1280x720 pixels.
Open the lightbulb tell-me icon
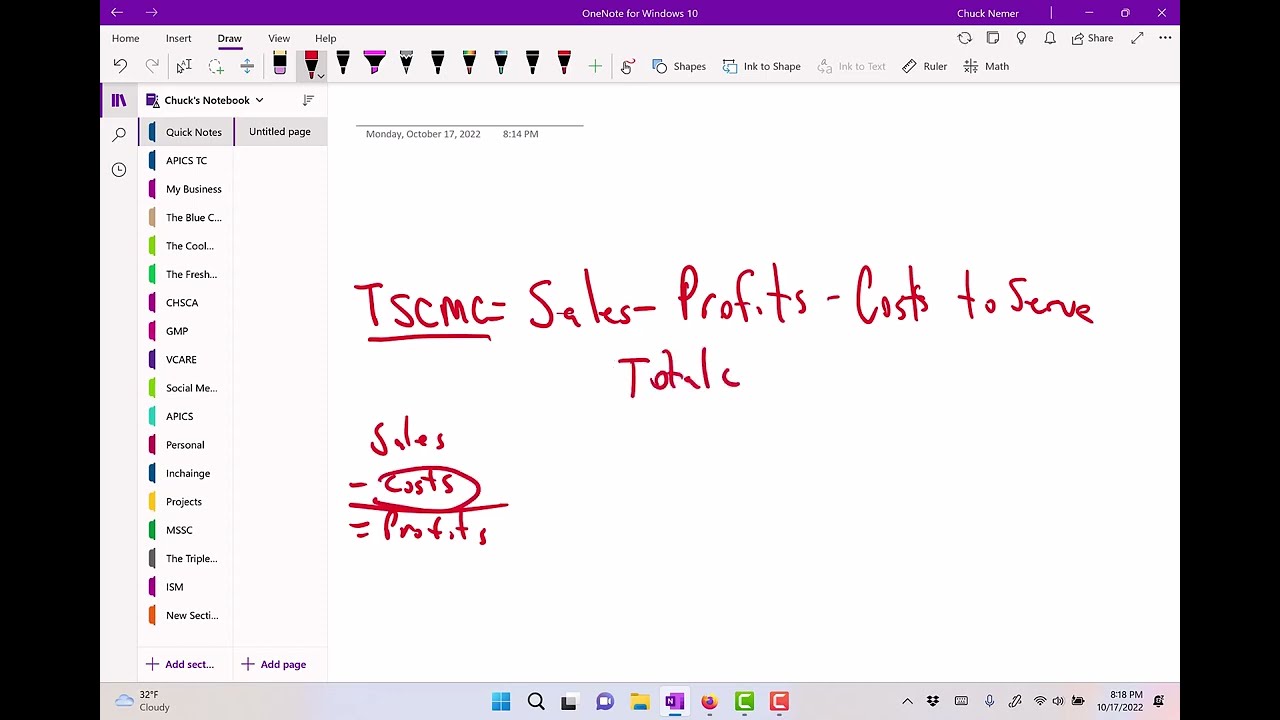point(1021,38)
